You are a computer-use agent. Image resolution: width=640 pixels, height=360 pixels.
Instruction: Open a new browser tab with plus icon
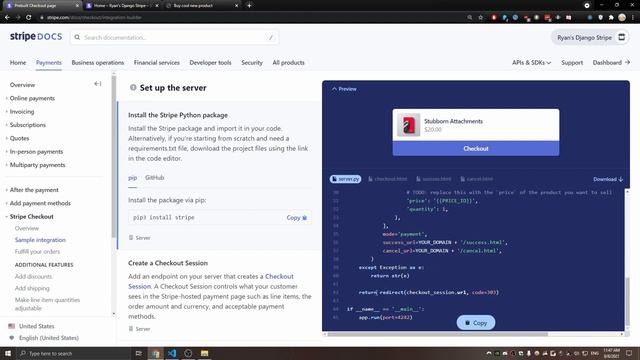(249, 5)
